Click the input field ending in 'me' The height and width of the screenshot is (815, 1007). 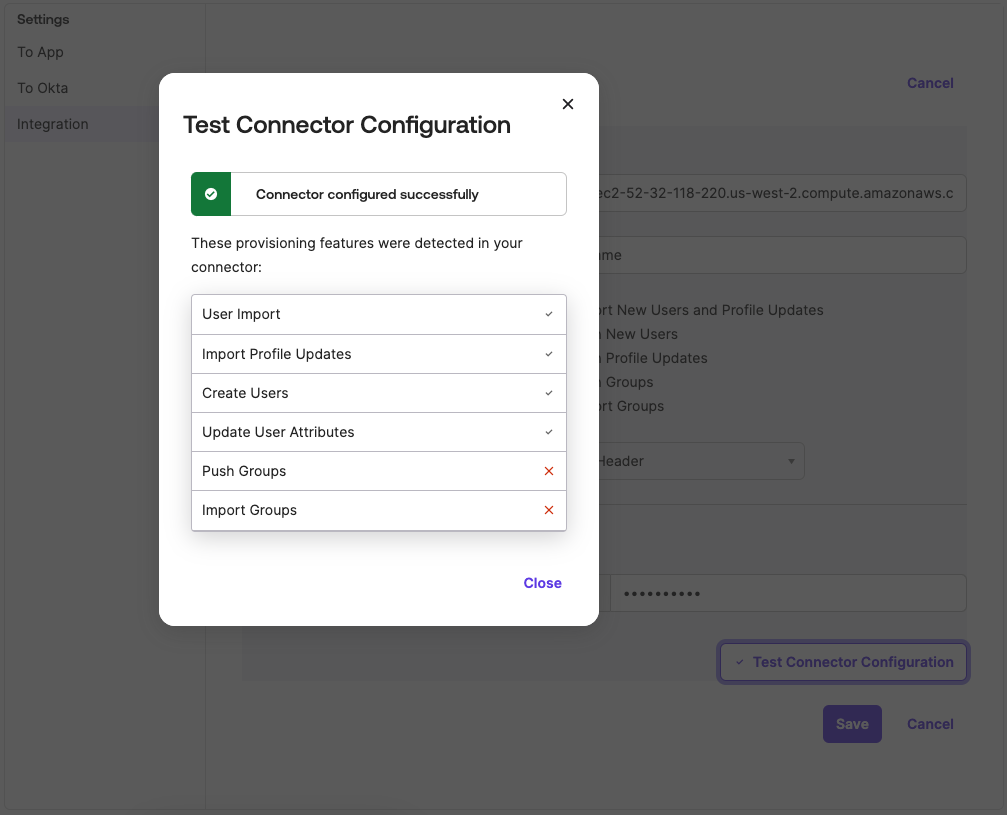[x=782, y=255]
